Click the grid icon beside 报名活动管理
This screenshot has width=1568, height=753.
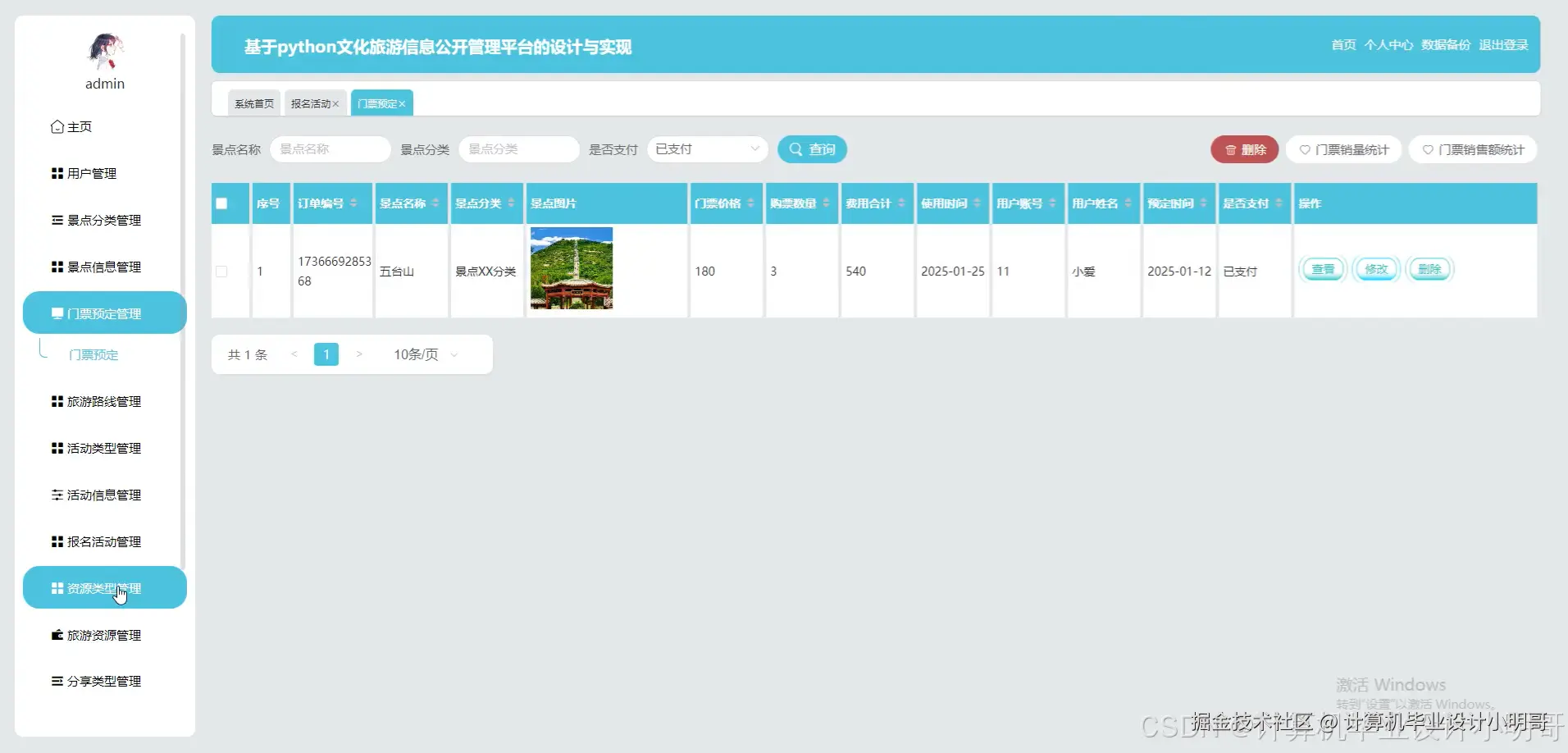[57, 542]
